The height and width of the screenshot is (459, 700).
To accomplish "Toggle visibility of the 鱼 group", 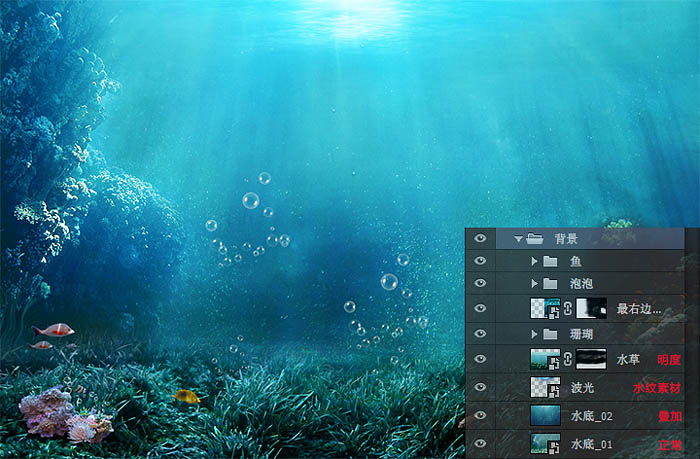I will 481,261.
